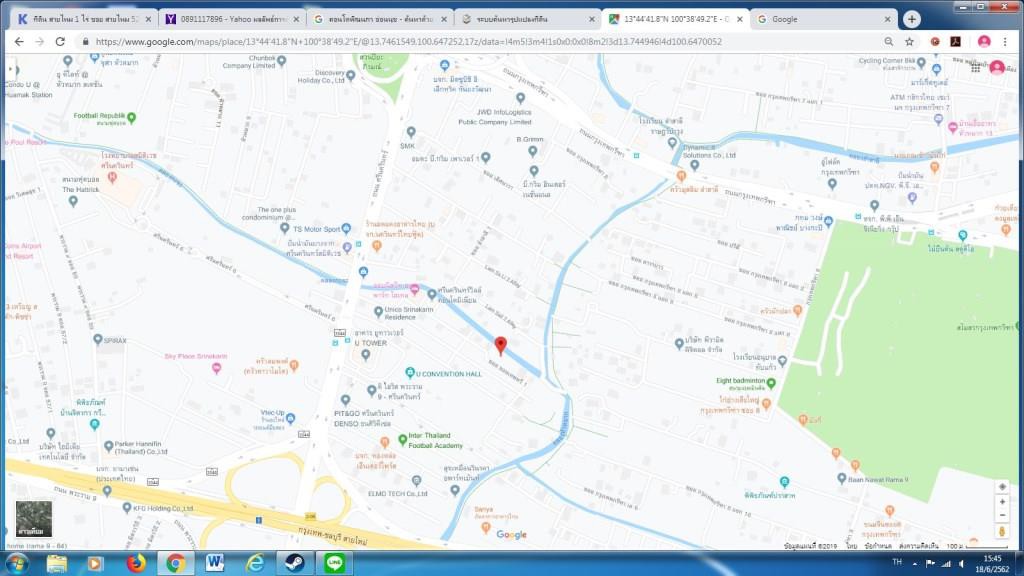The image size is (1024, 576).
Task: Click the ELMO TECH Co.,Ltd marker
Action: coord(417,481)
